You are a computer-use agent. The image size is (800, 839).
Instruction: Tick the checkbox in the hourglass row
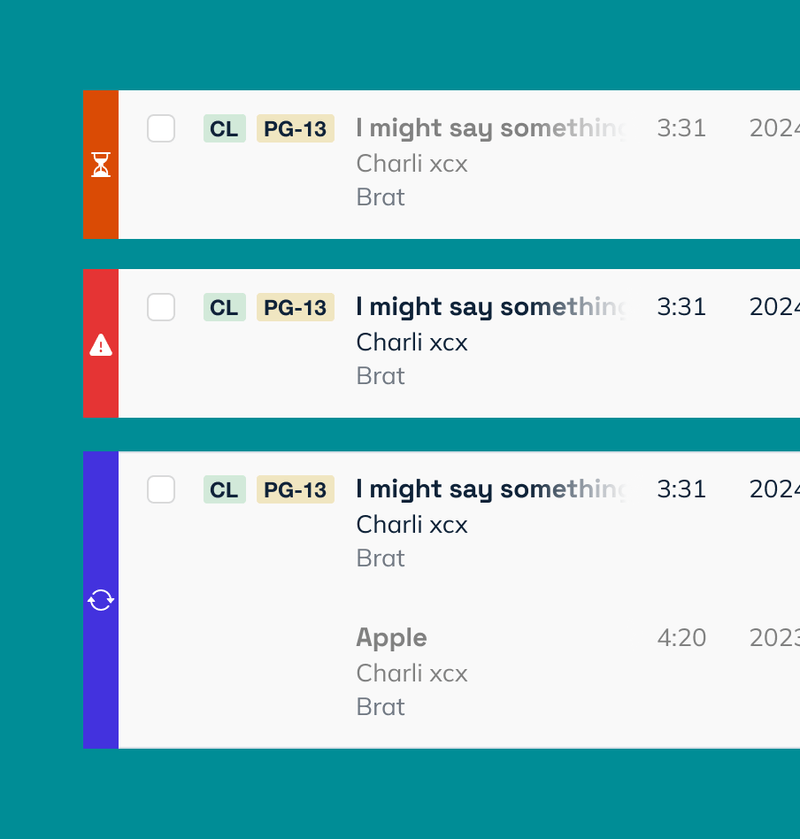tap(161, 128)
